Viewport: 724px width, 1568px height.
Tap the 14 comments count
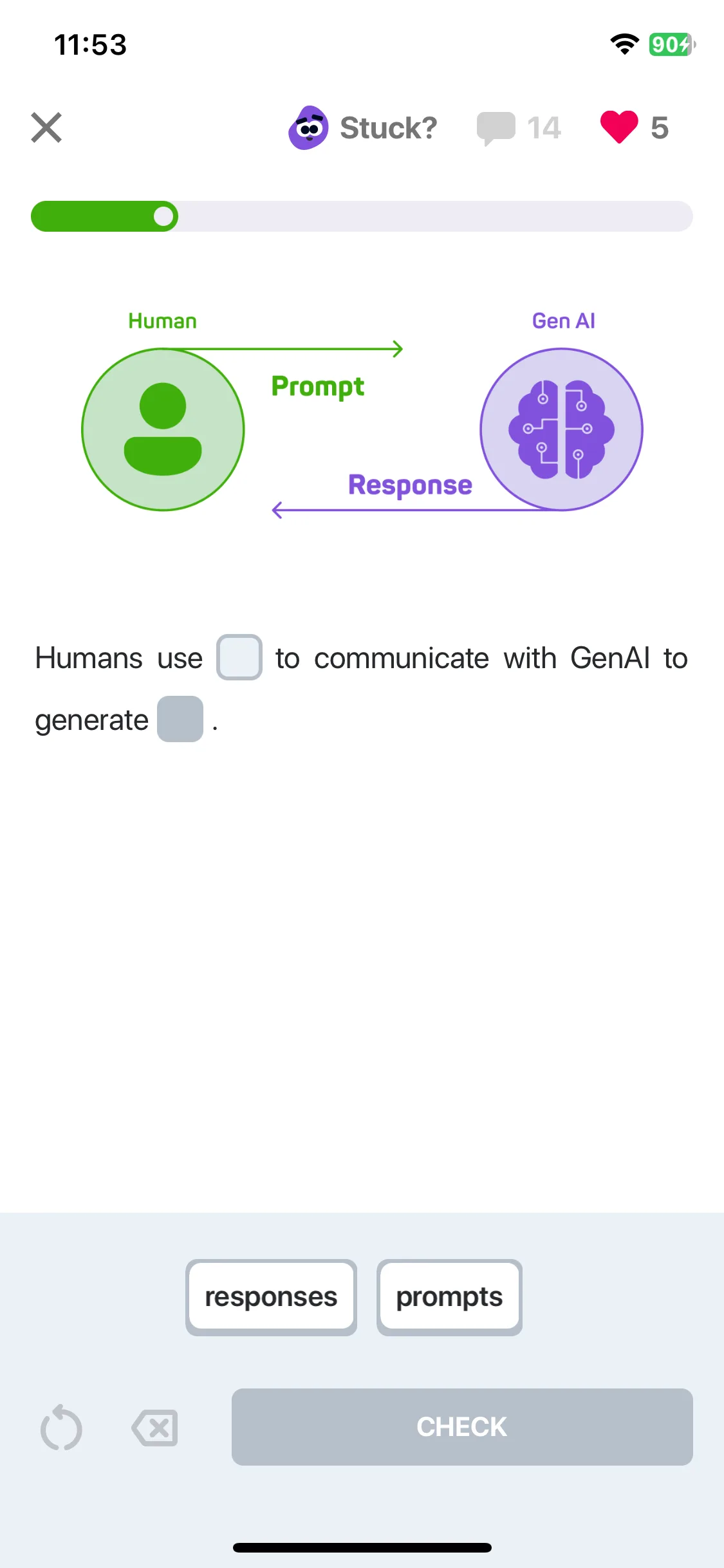click(x=544, y=127)
